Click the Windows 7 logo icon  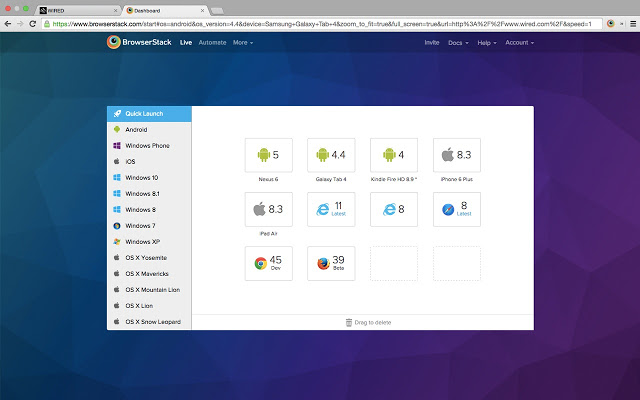tap(117, 226)
